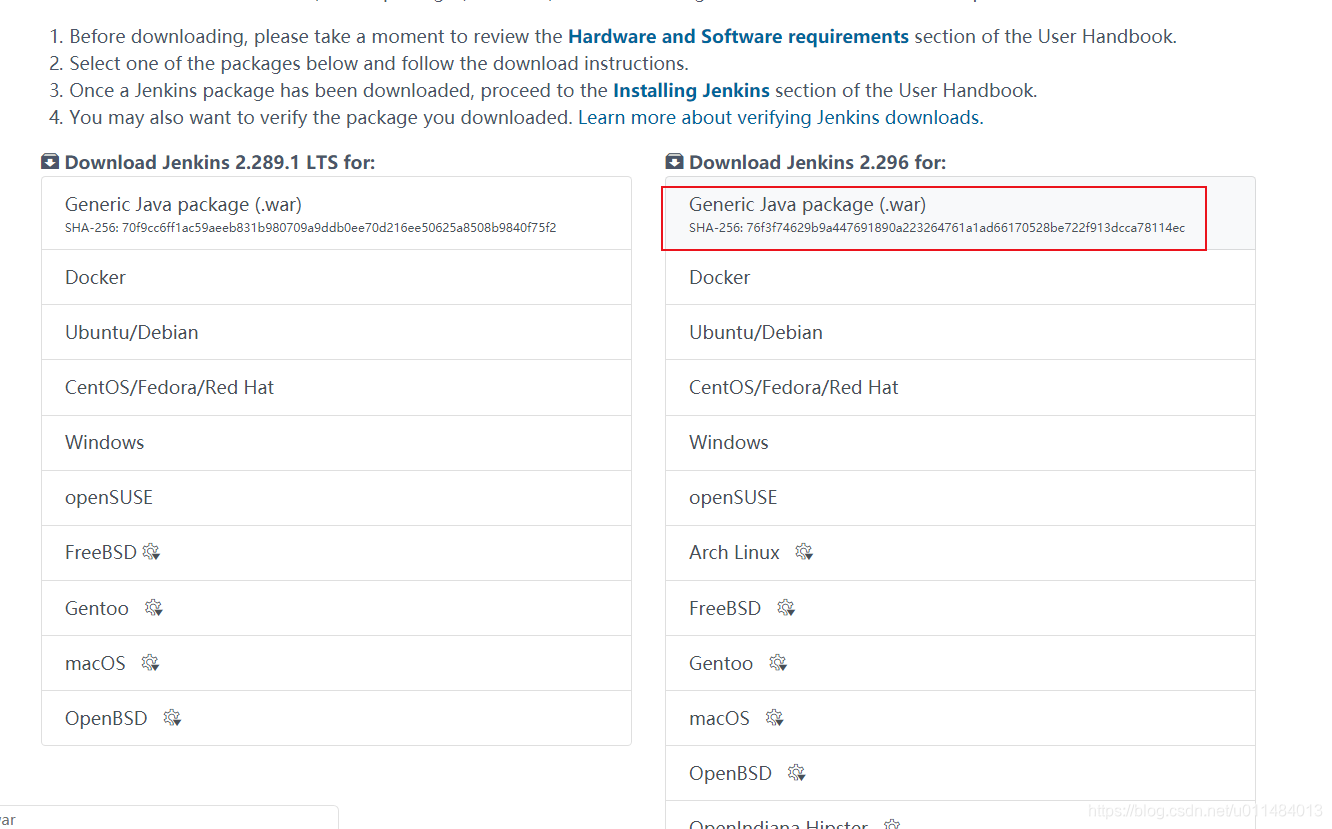This screenshot has height=829, width=1332.
Task: Click gear icon next to LTS macOS
Action: coord(151,663)
